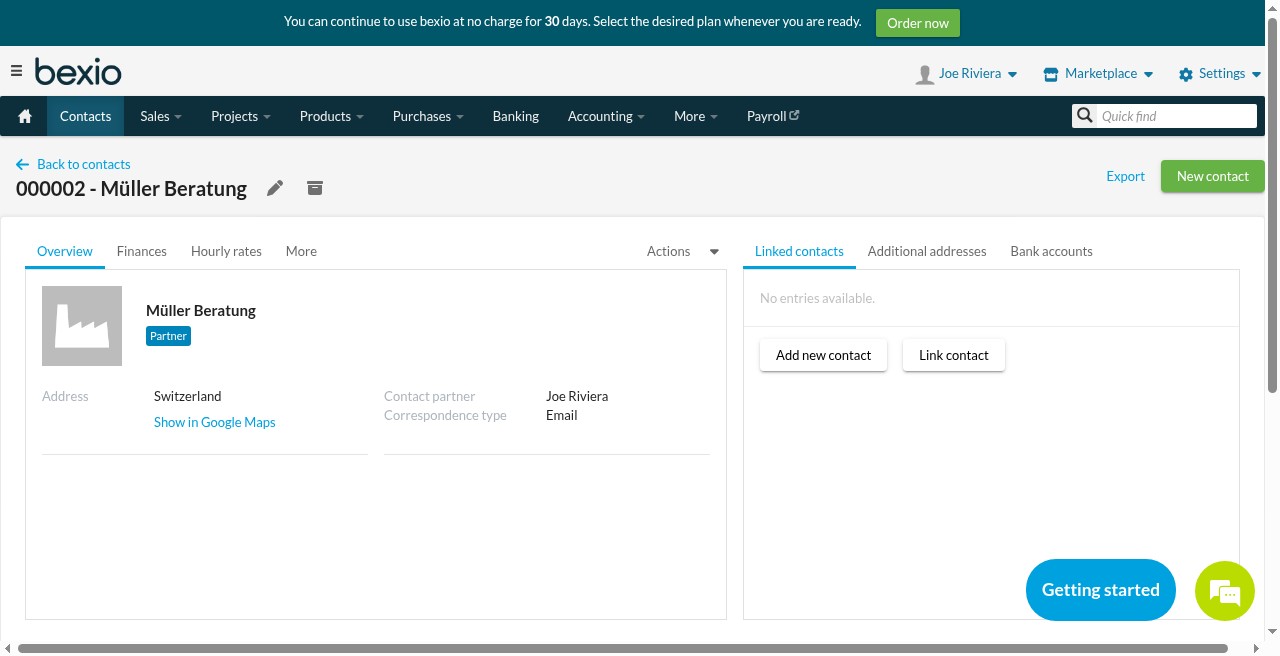This screenshot has height=656, width=1280.
Task: Open the More tab beside Hourly rates
Action: click(301, 251)
